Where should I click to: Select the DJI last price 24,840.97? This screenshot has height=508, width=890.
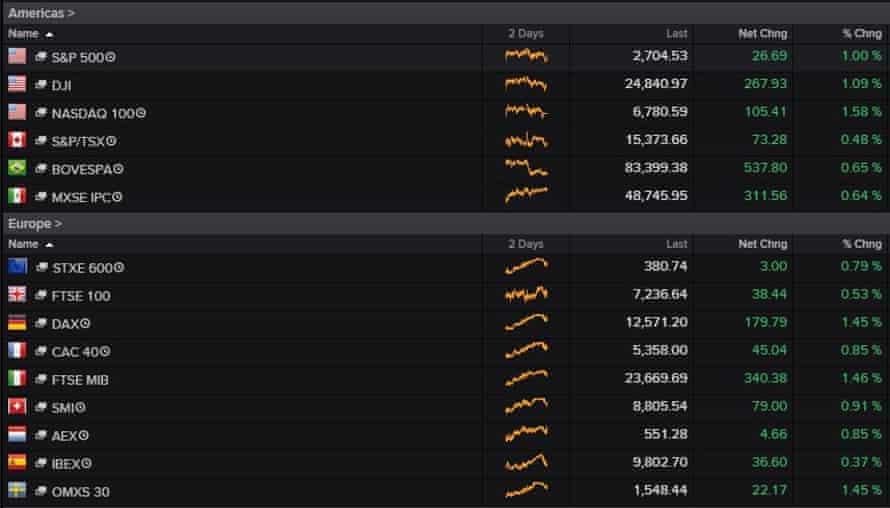tap(656, 83)
